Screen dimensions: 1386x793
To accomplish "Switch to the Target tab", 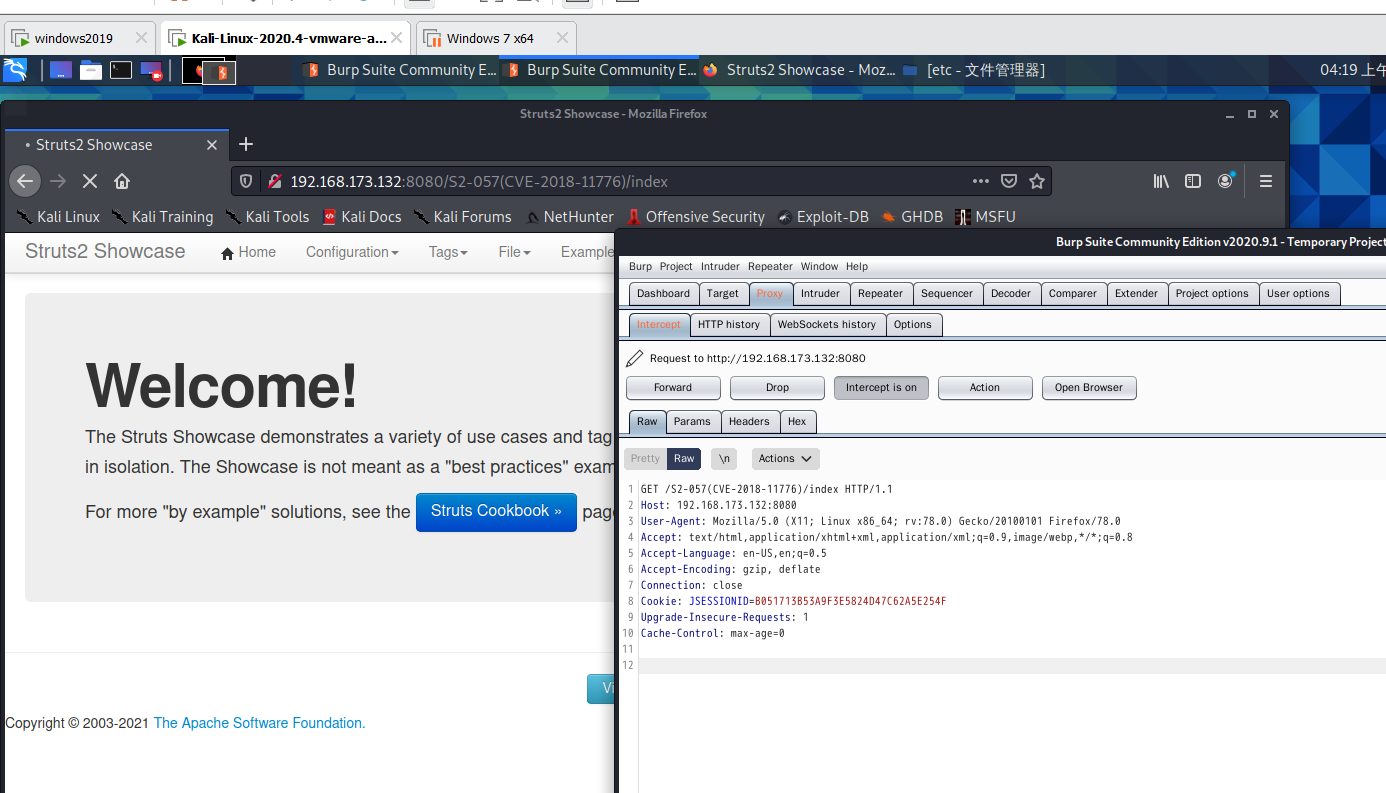I will click(x=722, y=294).
